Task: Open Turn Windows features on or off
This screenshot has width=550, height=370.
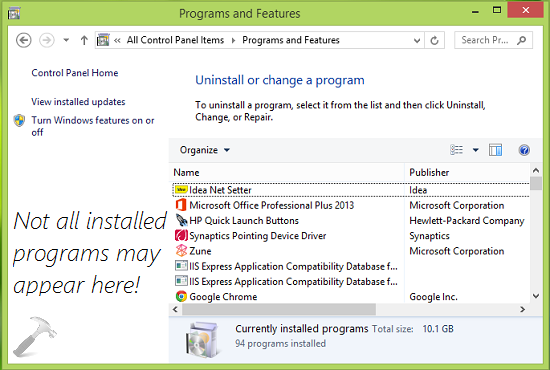Action: [x=93, y=126]
